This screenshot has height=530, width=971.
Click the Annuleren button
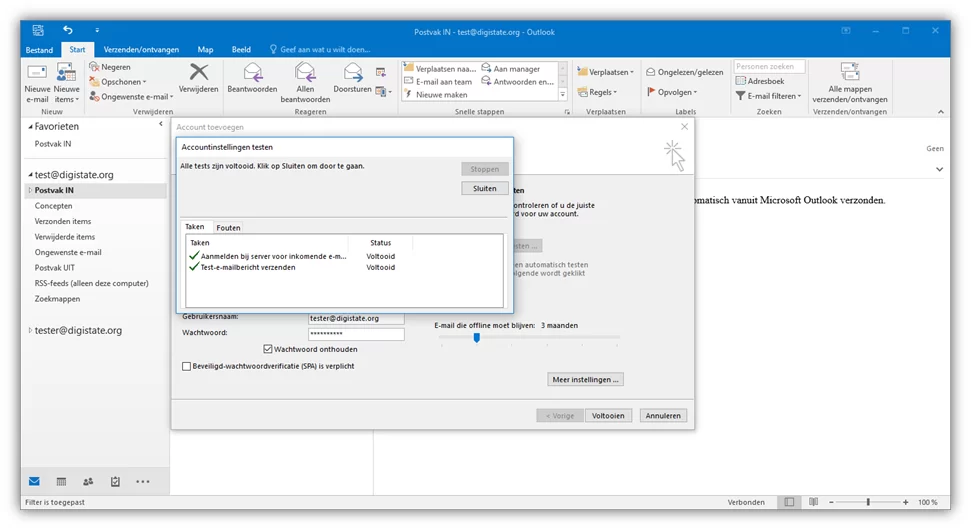tap(663, 415)
